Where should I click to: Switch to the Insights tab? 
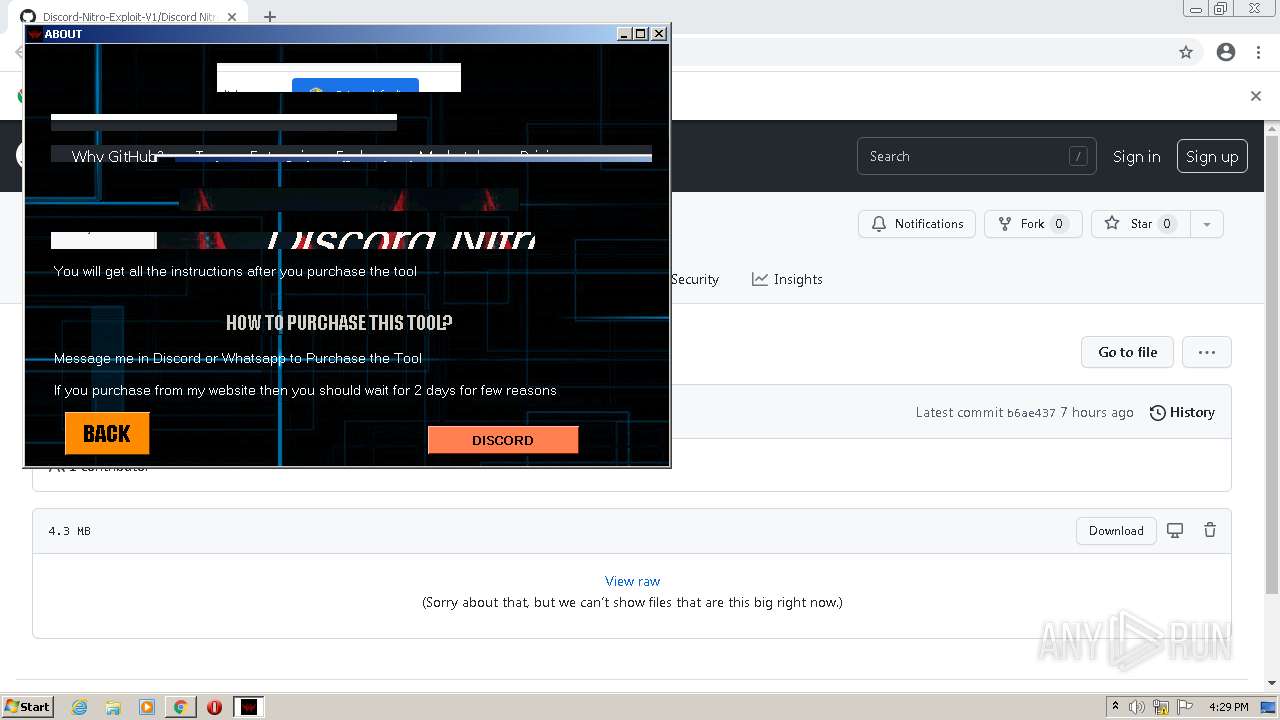click(788, 279)
